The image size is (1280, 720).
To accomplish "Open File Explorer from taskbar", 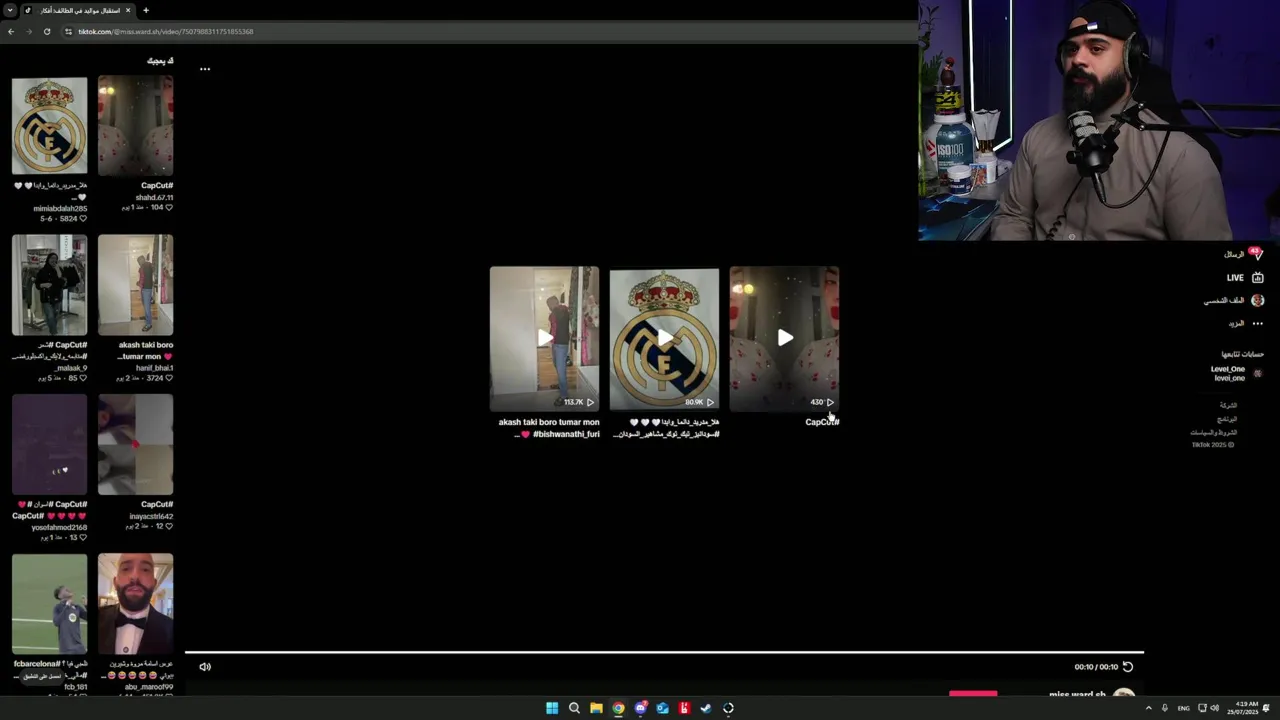I will [x=596, y=708].
